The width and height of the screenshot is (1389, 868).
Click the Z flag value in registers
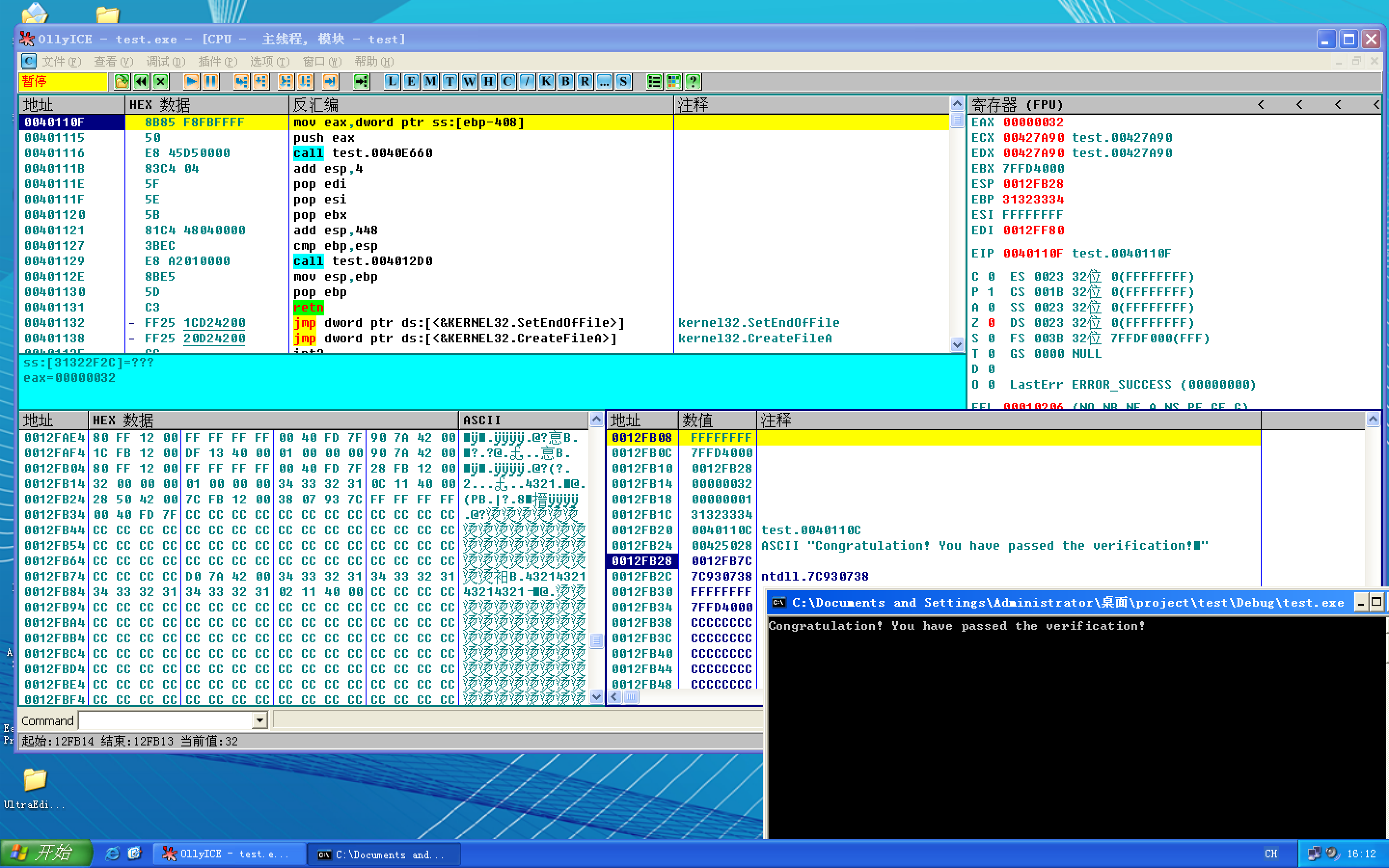tap(991, 323)
